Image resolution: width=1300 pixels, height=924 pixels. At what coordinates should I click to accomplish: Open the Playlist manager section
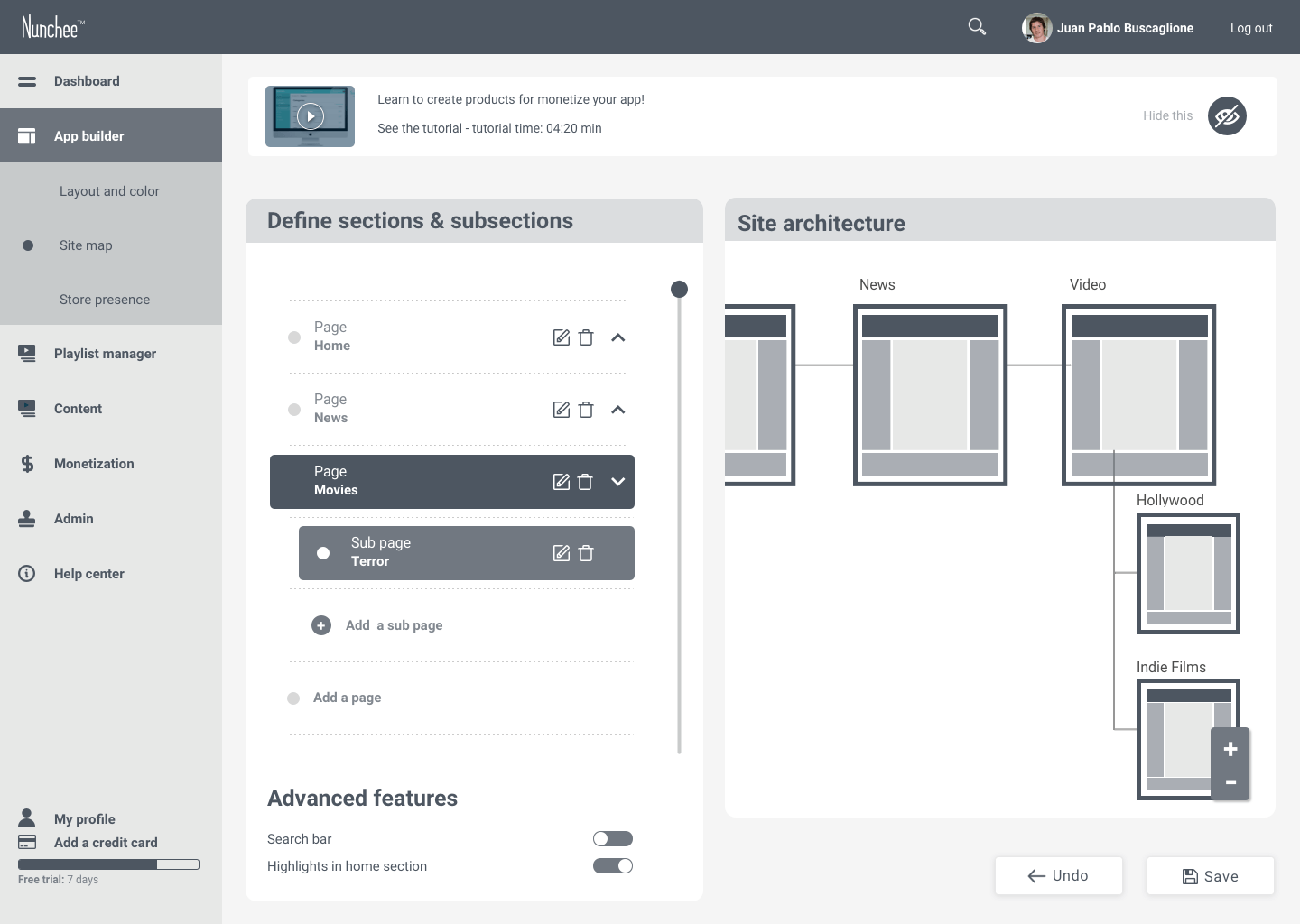[111, 354]
